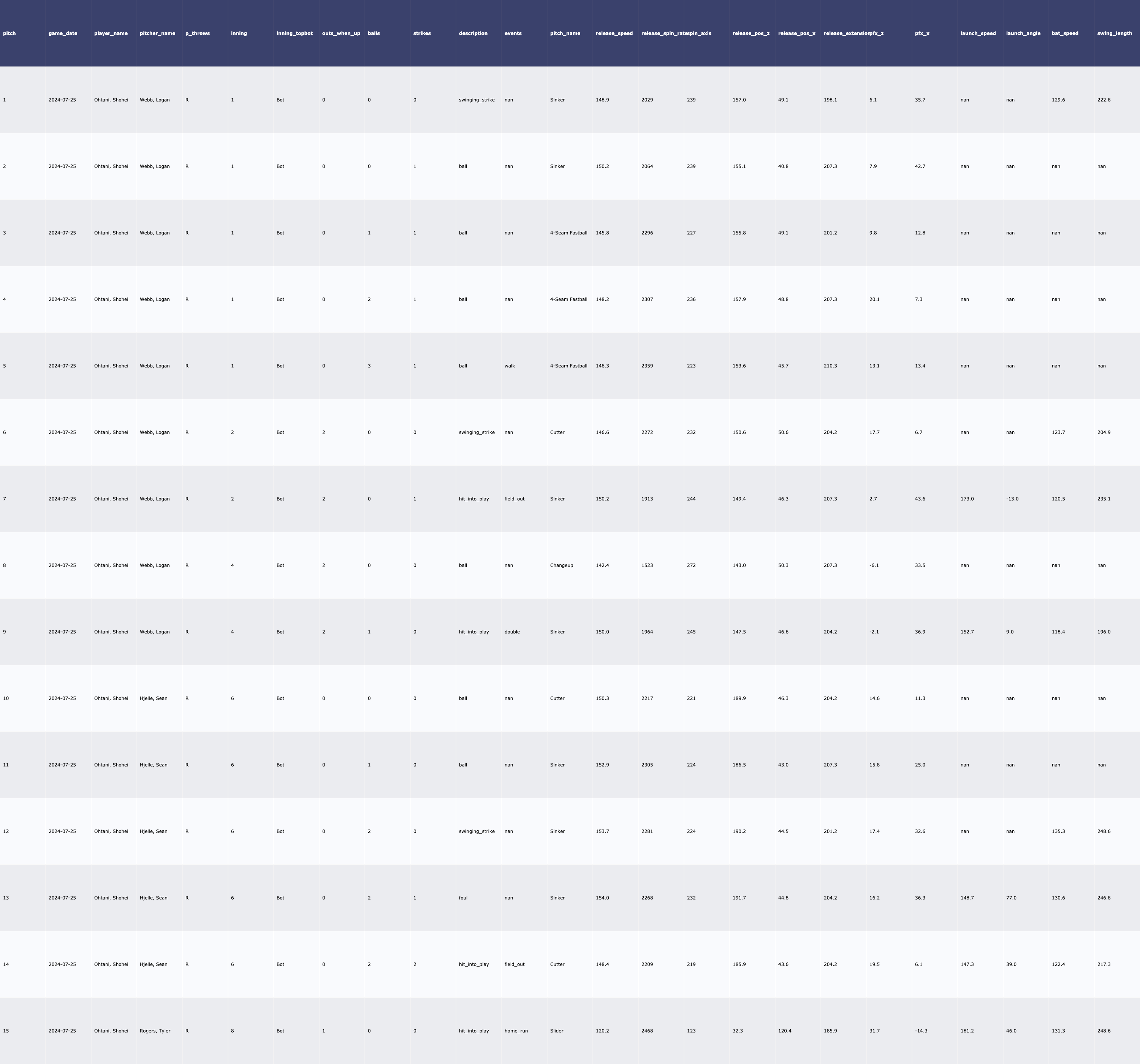Click the pitch_name column header
This screenshot has height=1064, width=1140.
pos(565,33)
